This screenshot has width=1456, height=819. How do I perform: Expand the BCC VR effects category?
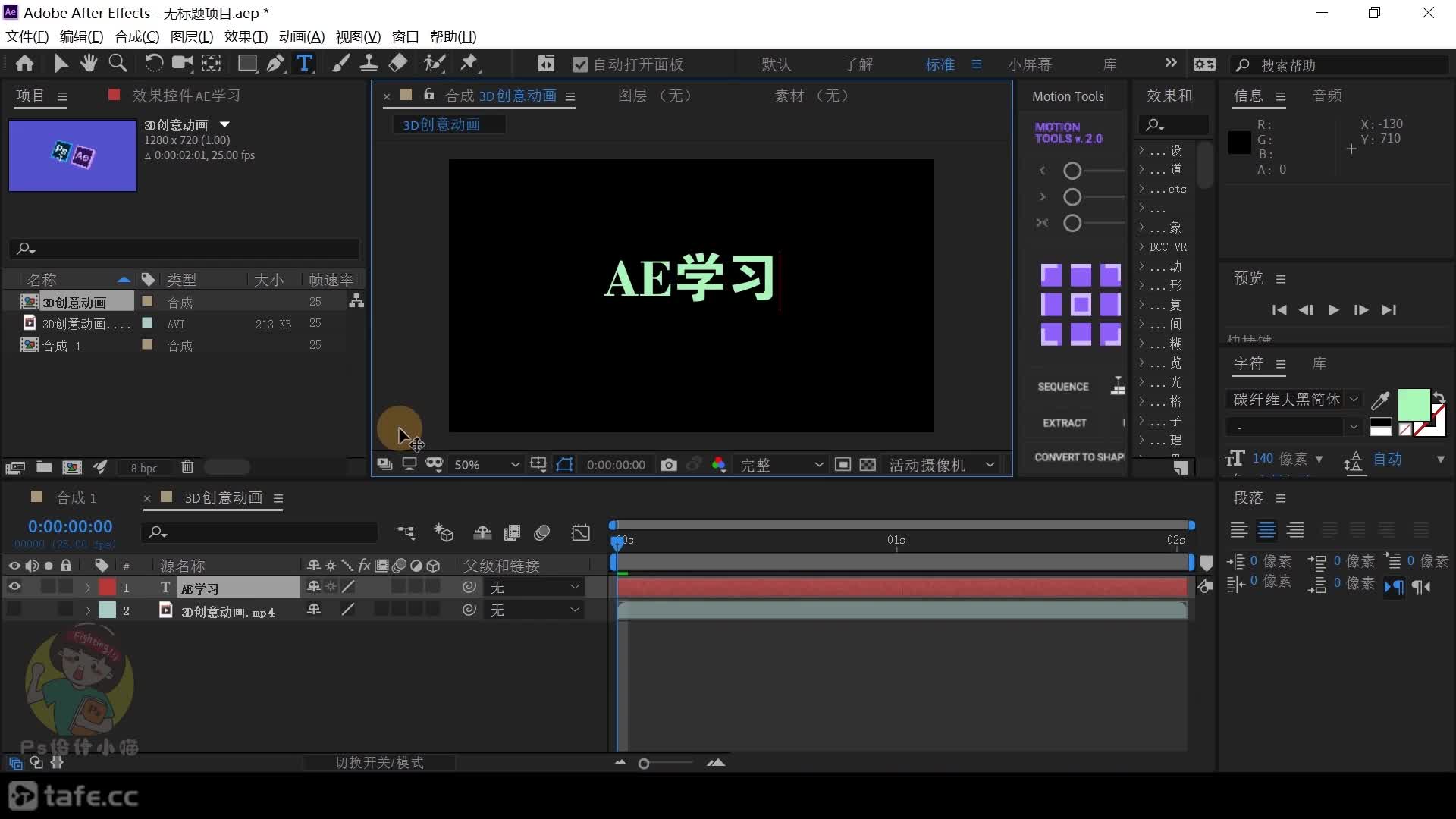click(1141, 246)
